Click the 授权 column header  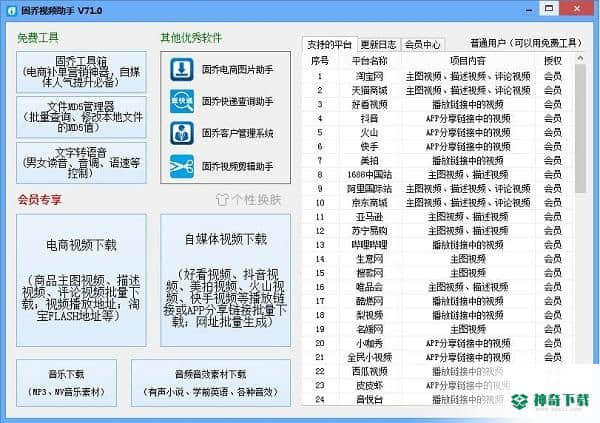(553, 61)
